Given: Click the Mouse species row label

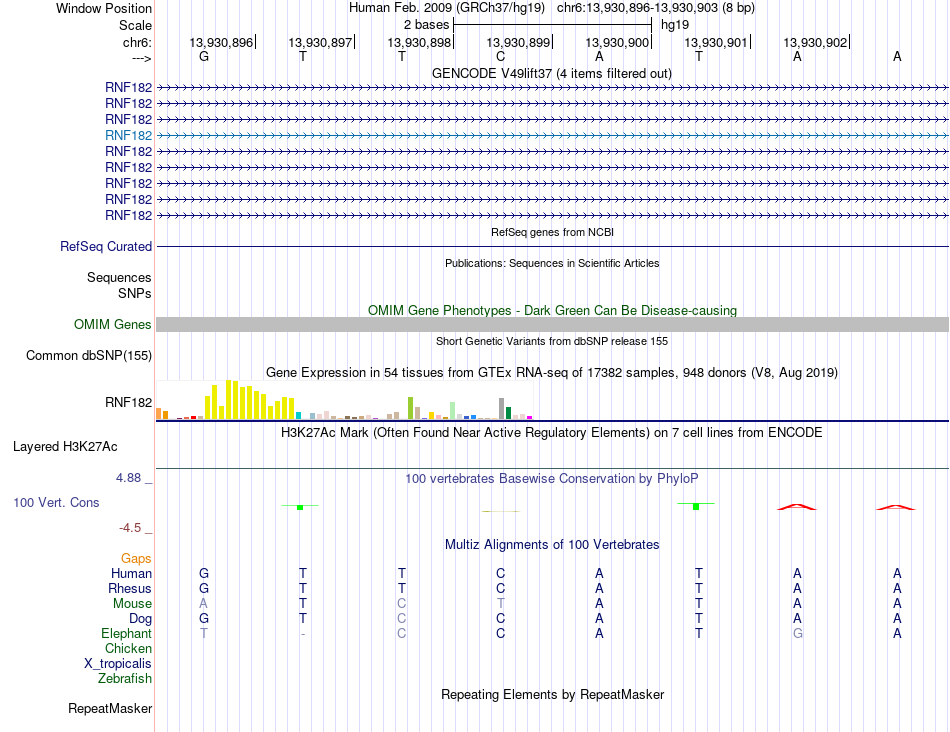Looking at the screenshot, I should (132, 604).
